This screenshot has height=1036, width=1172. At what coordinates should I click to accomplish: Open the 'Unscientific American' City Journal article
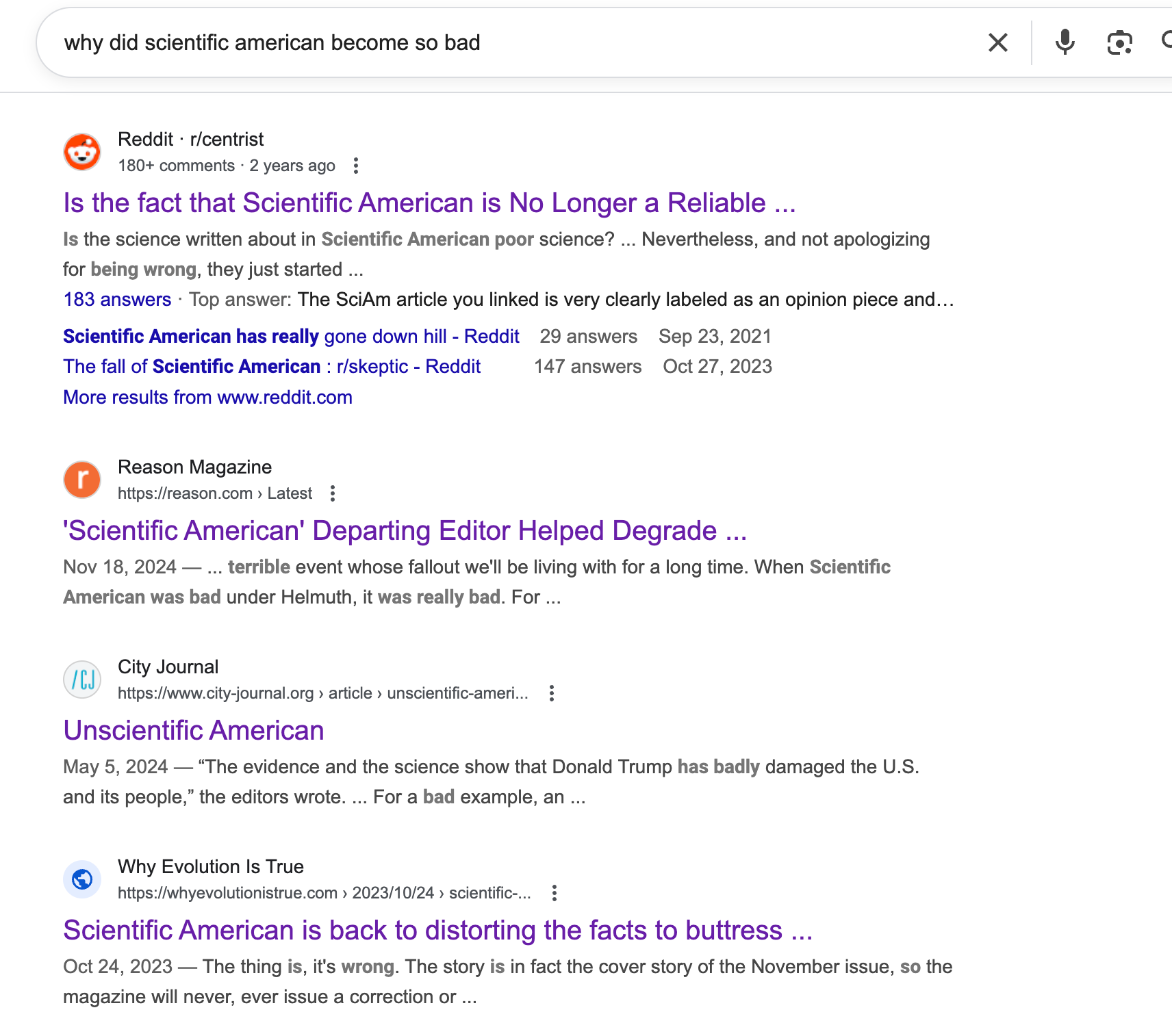194,731
